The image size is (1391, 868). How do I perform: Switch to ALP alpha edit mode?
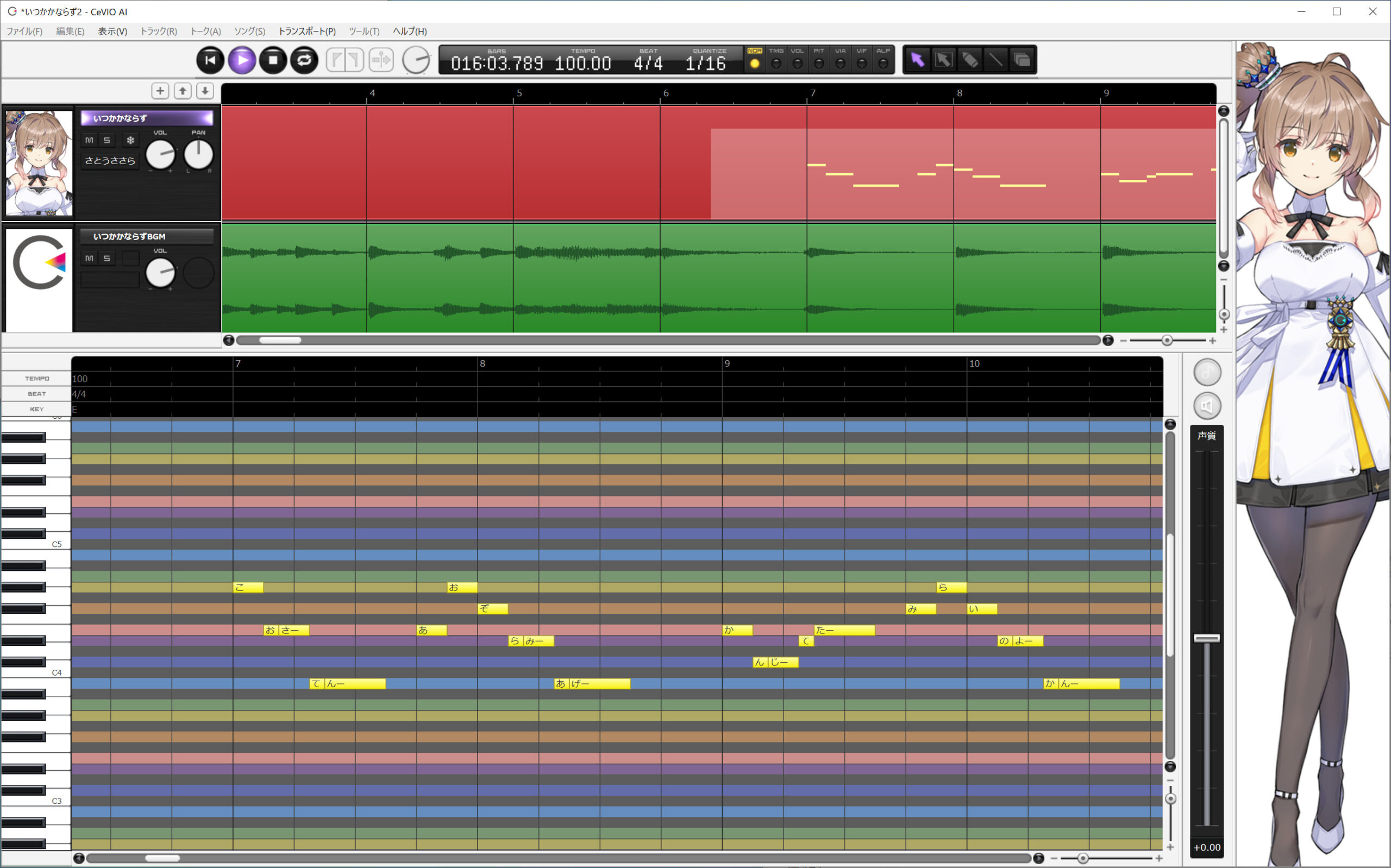883,59
